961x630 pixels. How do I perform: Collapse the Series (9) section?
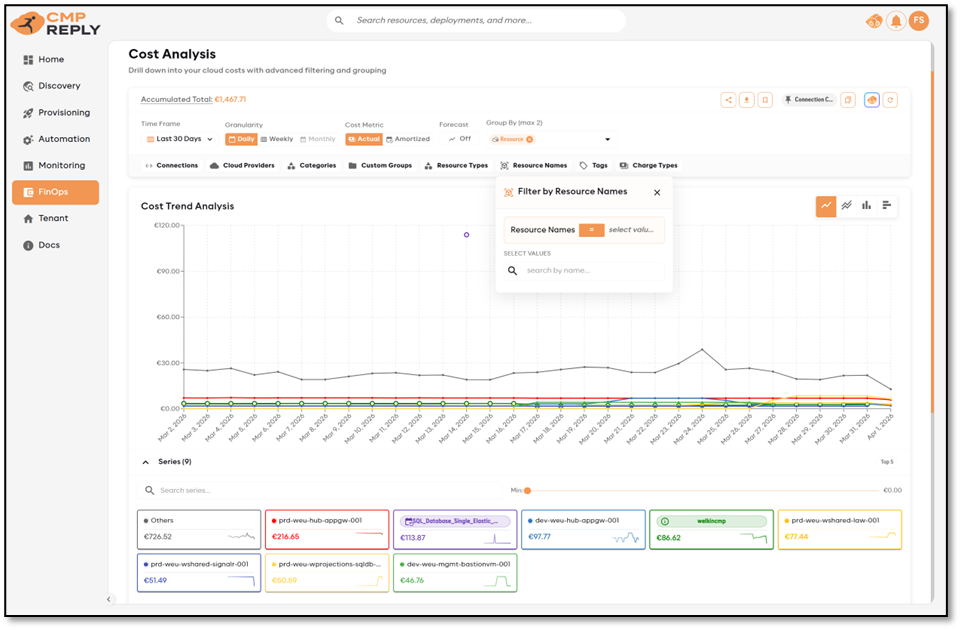[x=145, y=462]
